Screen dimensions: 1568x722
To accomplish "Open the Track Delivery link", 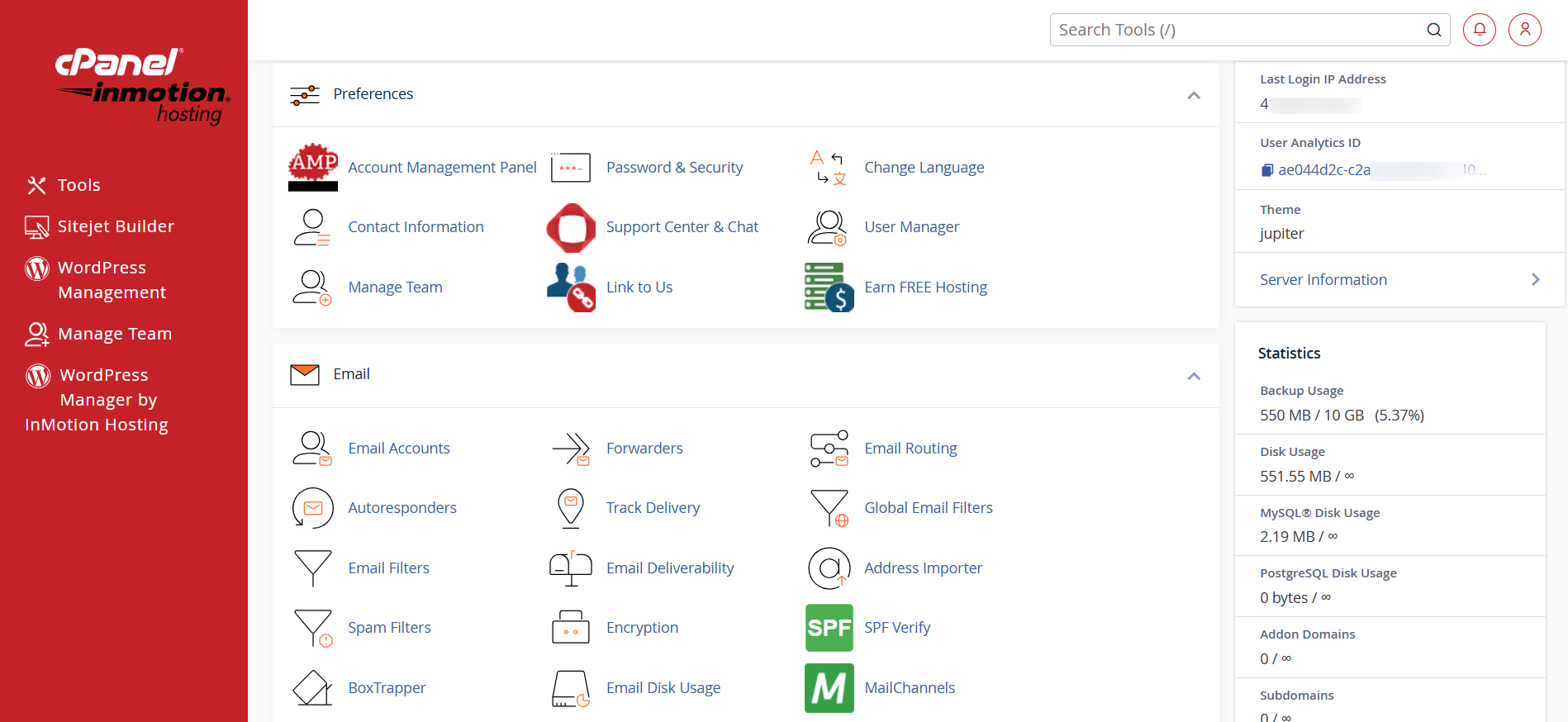I will 653,508.
